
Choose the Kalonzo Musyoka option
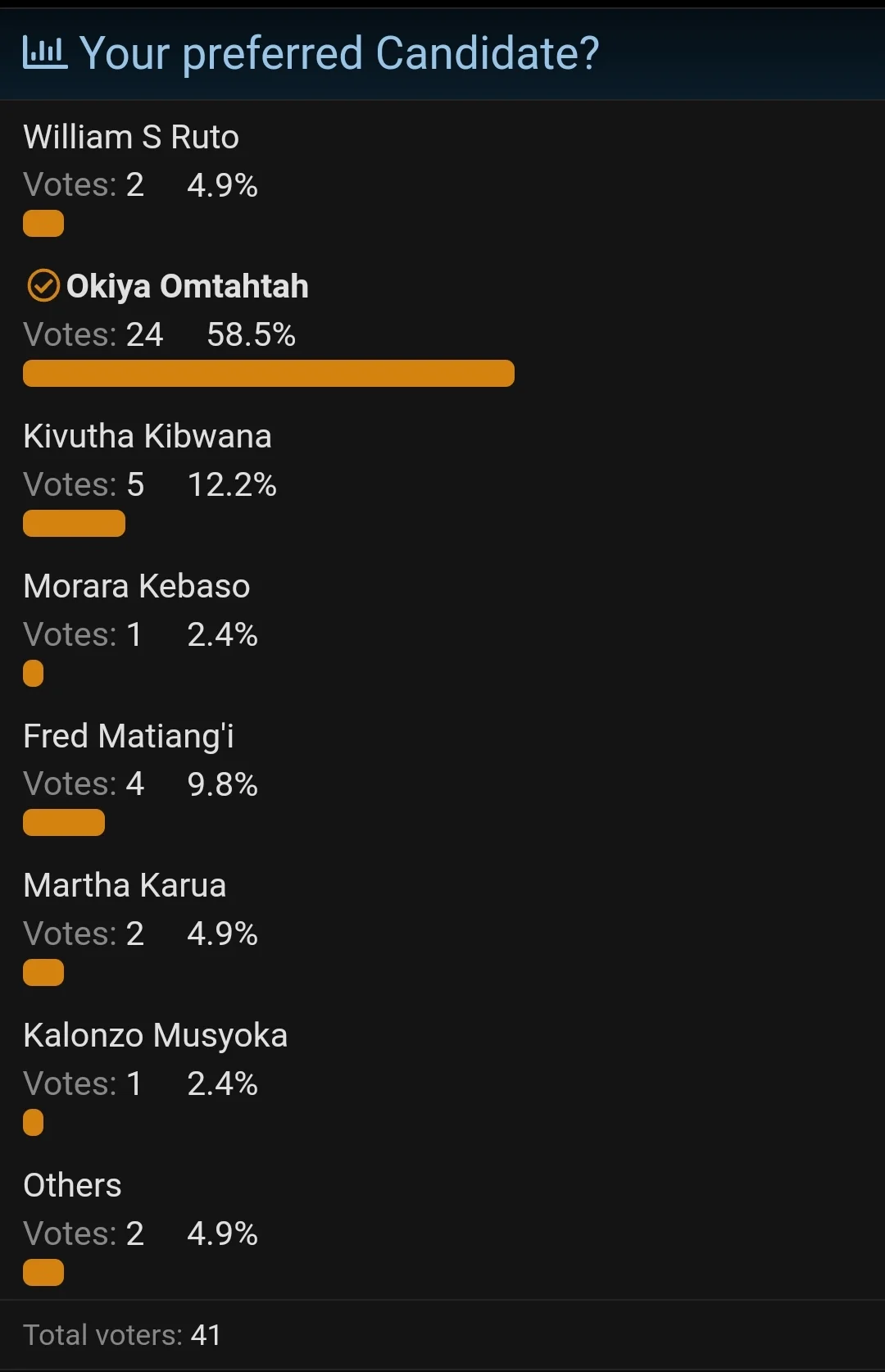[156, 1036]
